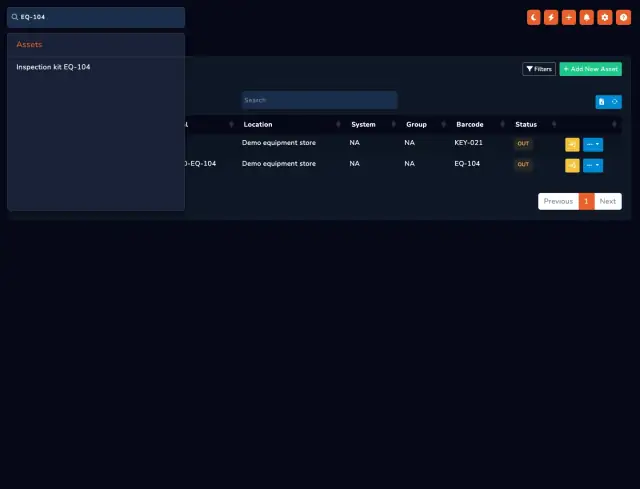Focus the global search field containing EQ-104
Screen dimensions: 640x489
click(96, 17)
